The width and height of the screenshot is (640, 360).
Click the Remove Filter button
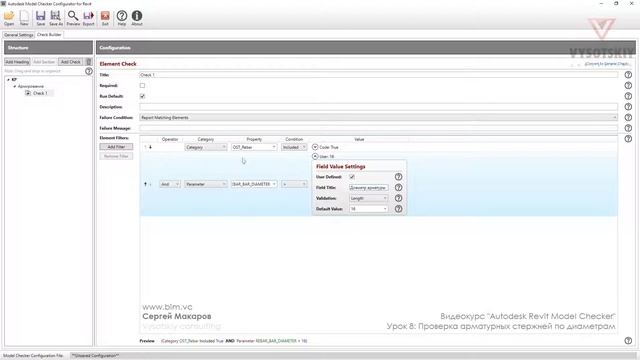click(116, 156)
